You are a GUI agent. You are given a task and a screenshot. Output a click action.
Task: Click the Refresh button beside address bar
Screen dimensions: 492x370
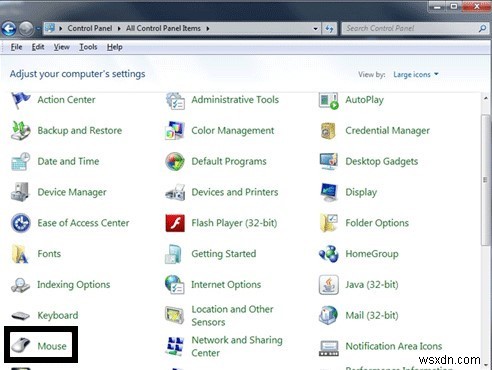coord(329,29)
